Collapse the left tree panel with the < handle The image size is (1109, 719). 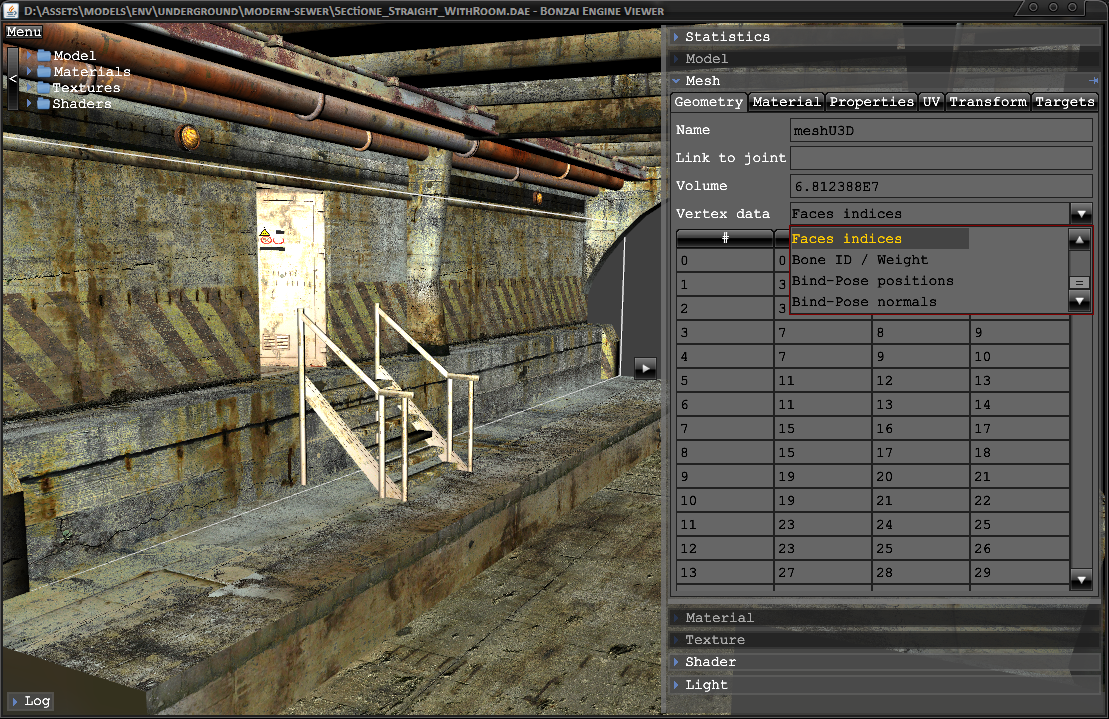13,78
